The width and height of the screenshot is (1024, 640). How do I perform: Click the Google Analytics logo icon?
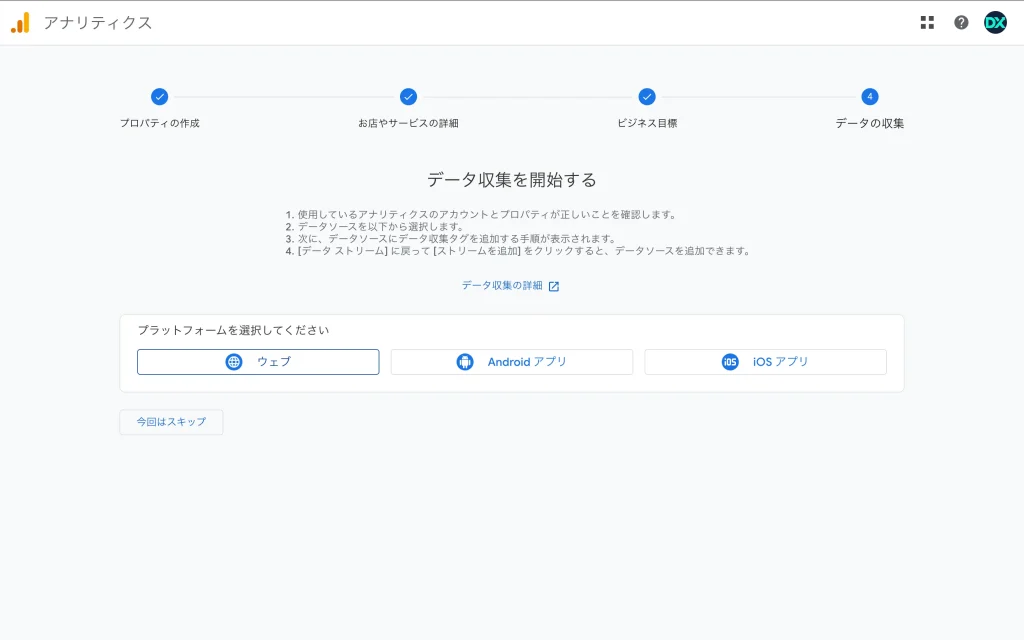[20, 22]
